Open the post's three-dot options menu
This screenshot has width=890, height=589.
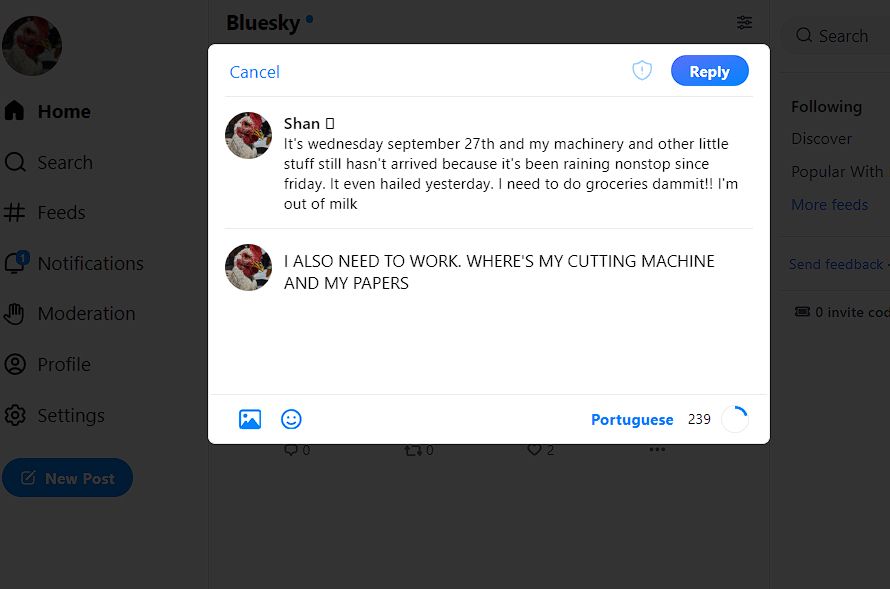pyautogui.click(x=657, y=449)
